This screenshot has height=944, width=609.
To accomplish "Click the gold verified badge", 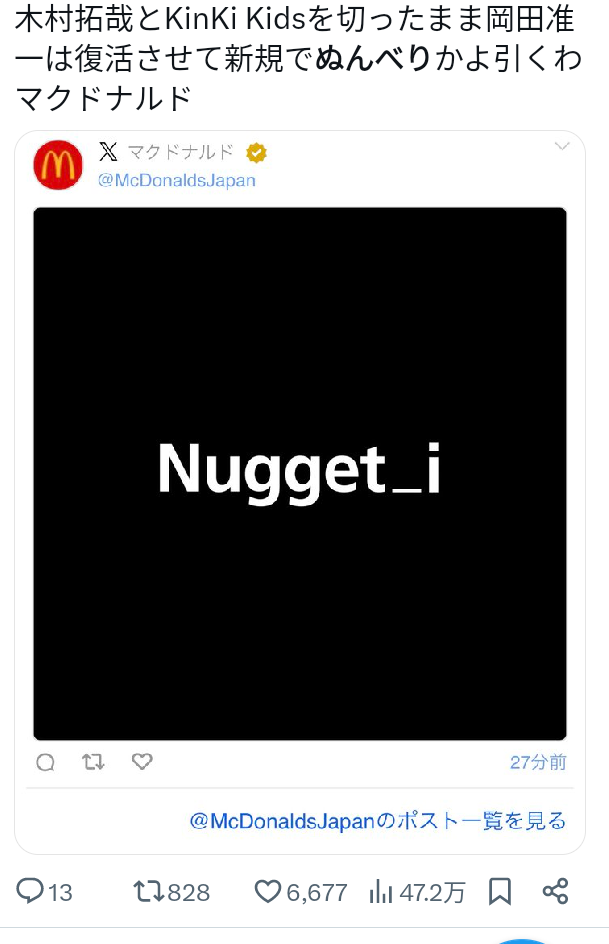I will 256,153.
